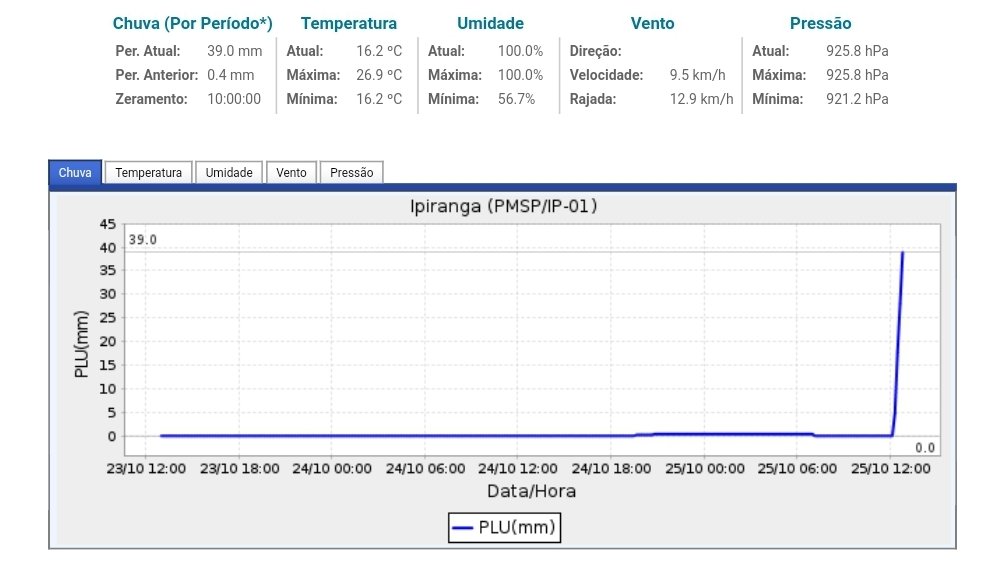
Task: Click the Umidade section heading
Action: coord(490,23)
